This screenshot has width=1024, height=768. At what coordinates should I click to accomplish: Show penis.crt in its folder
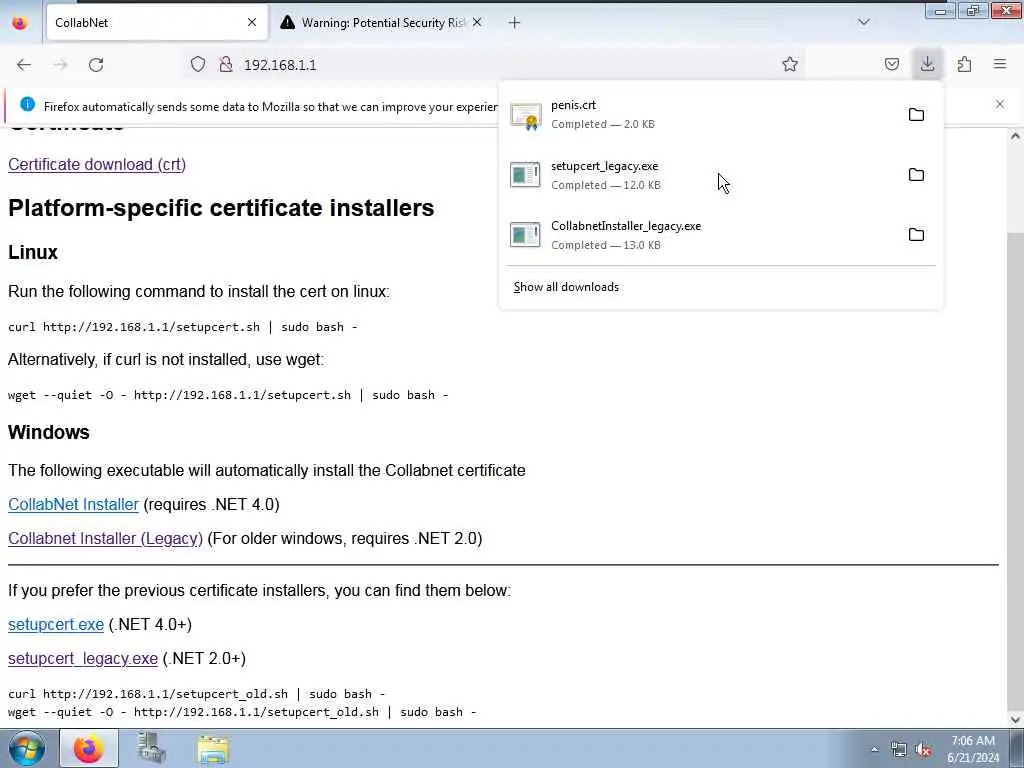pyautogui.click(x=916, y=114)
